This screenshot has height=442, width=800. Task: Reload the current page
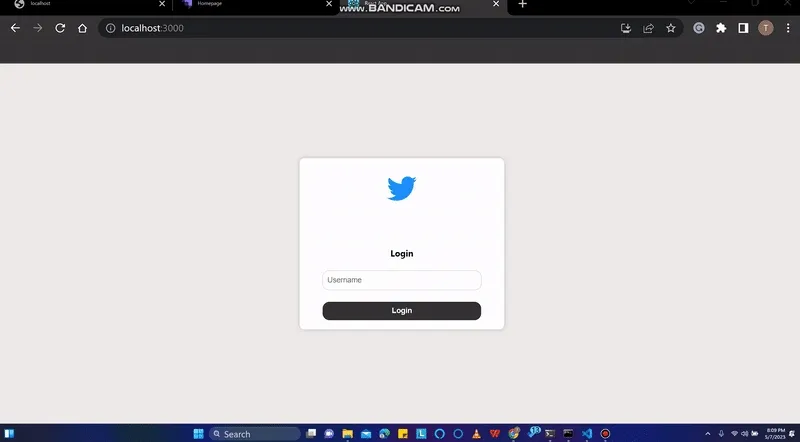point(60,28)
